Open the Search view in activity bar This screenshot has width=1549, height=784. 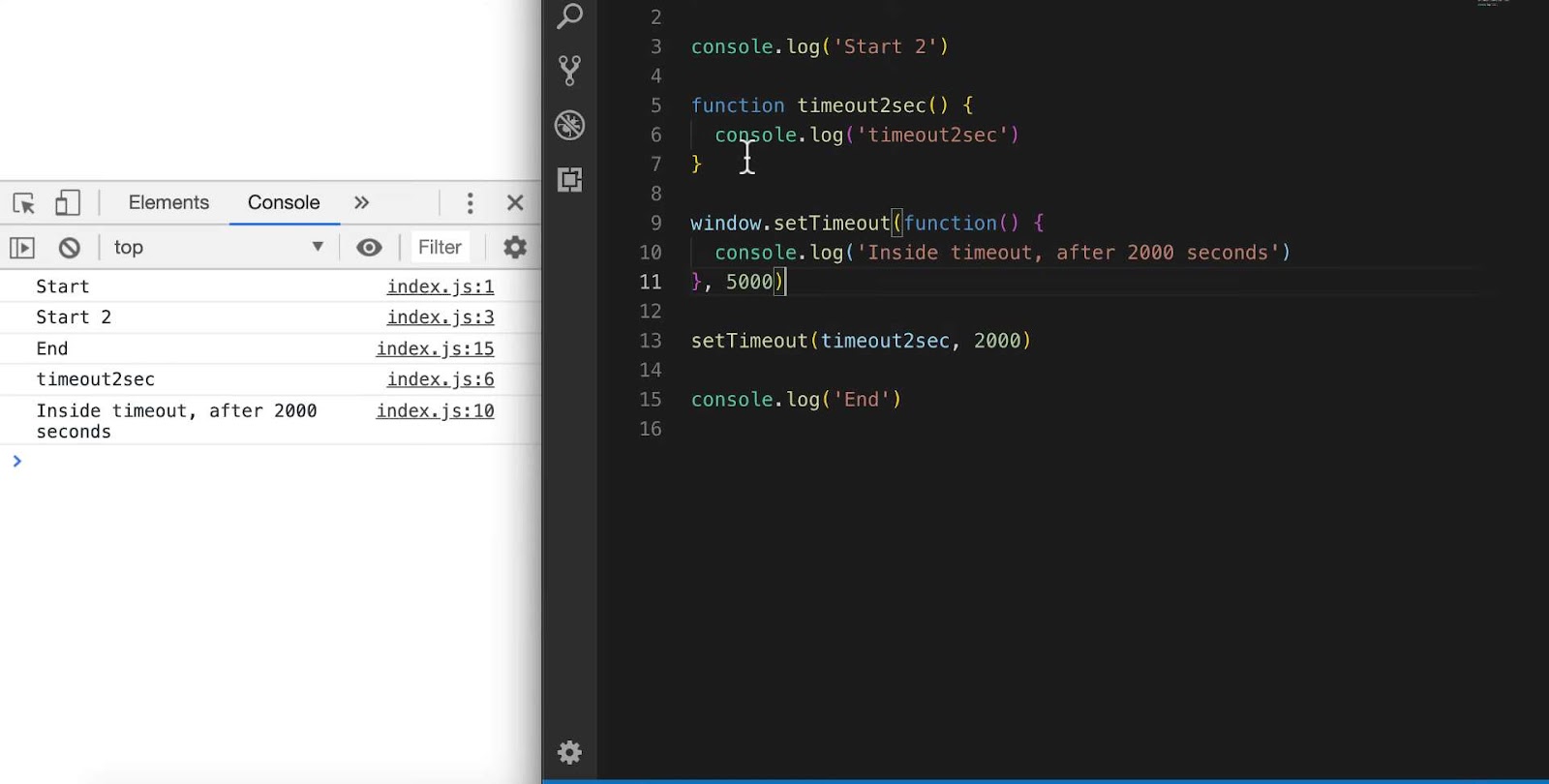tap(570, 15)
